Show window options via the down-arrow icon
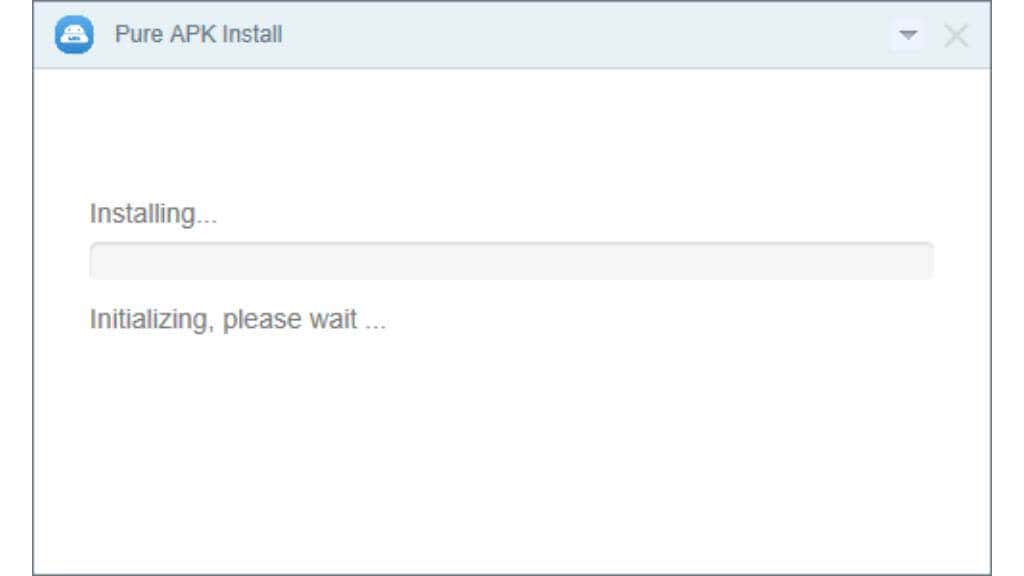This screenshot has height=576, width=1024. click(x=908, y=35)
